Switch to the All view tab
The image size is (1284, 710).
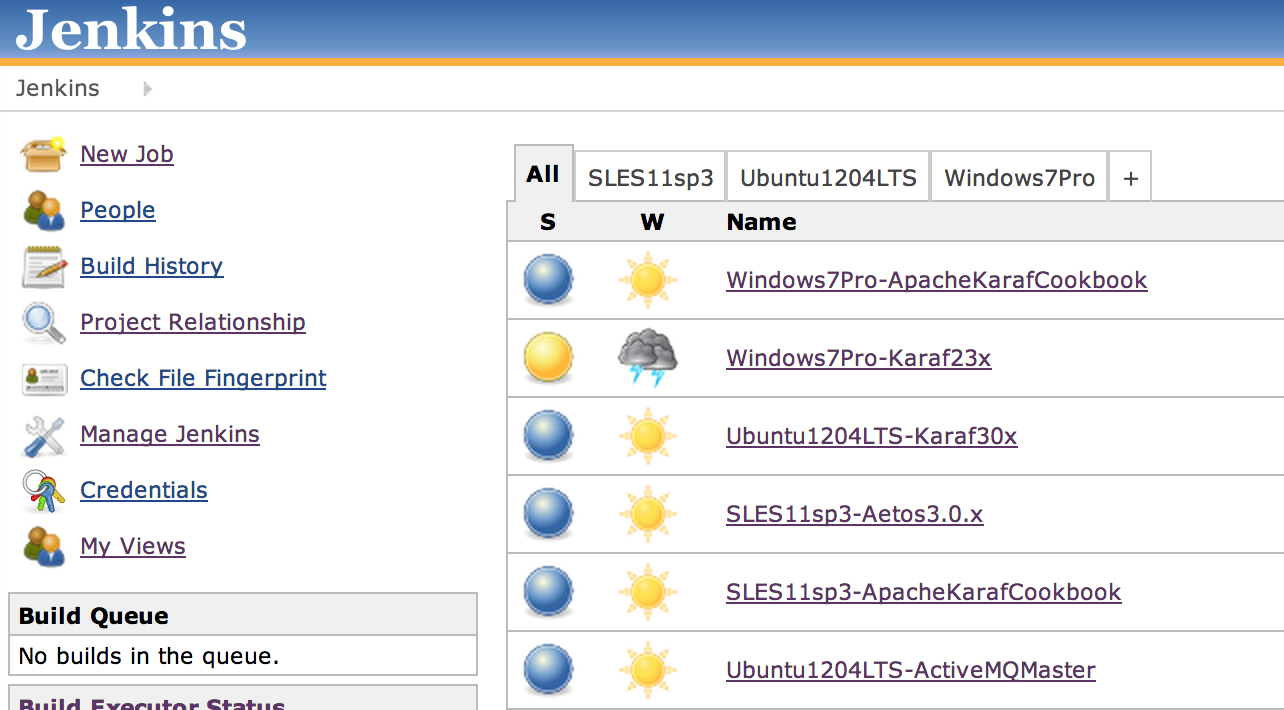(x=543, y=174)
